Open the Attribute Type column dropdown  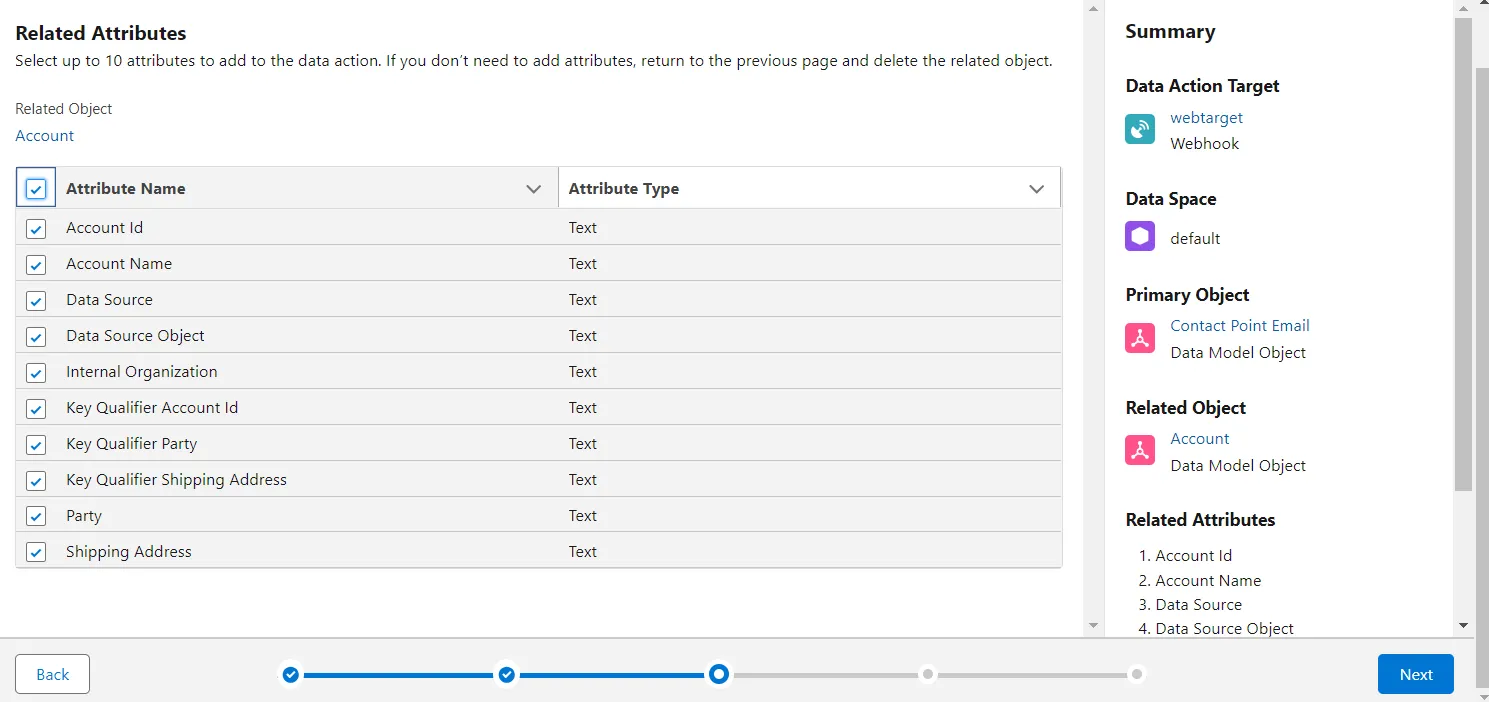1037,189
